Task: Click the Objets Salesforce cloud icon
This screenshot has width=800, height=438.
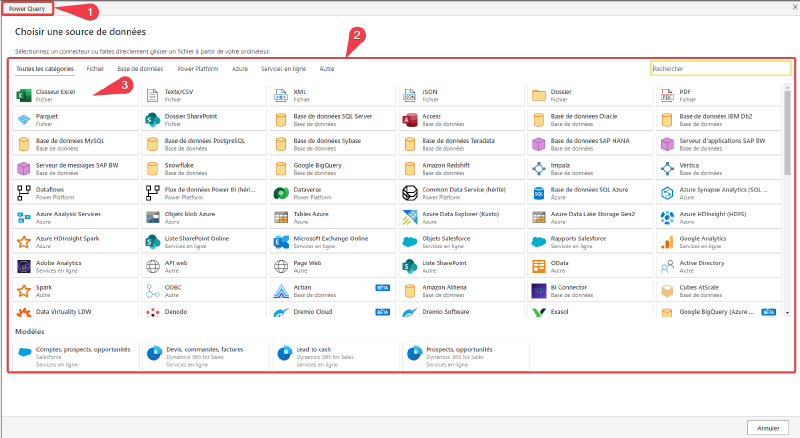Action: tap(410, 242)
